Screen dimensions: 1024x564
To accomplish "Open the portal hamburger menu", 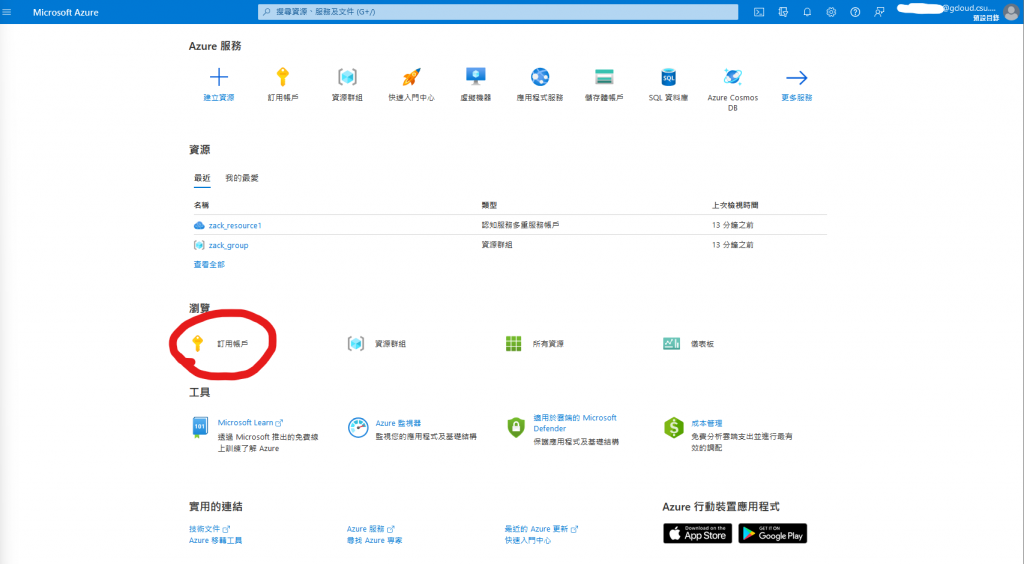I will [x=7, y=12].
